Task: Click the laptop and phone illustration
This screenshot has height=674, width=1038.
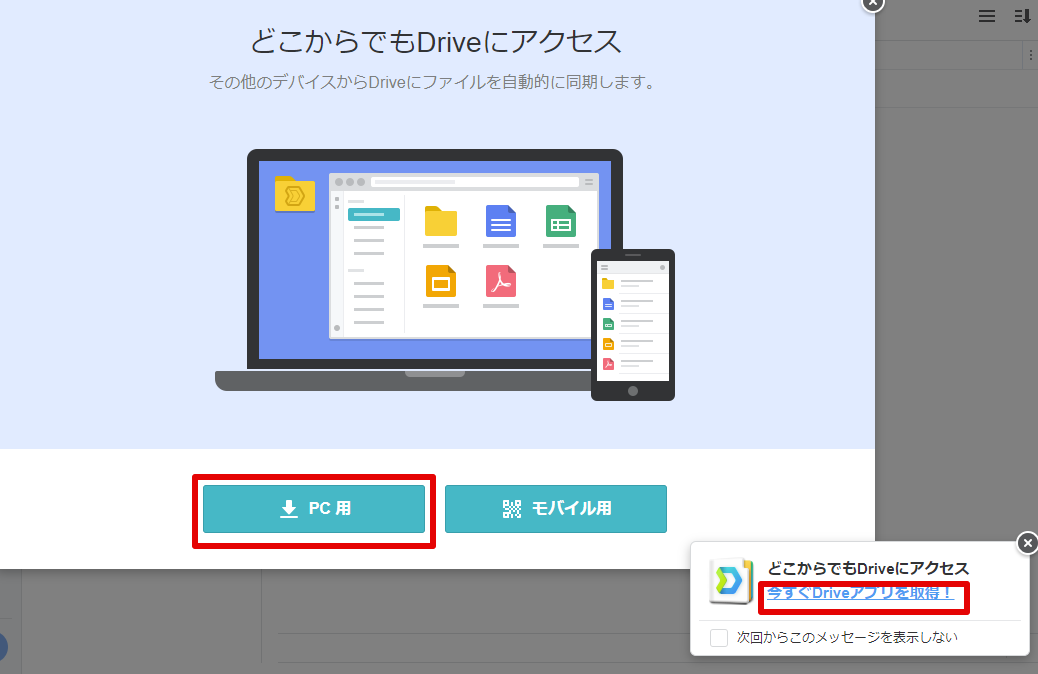Action: [445, 275]
